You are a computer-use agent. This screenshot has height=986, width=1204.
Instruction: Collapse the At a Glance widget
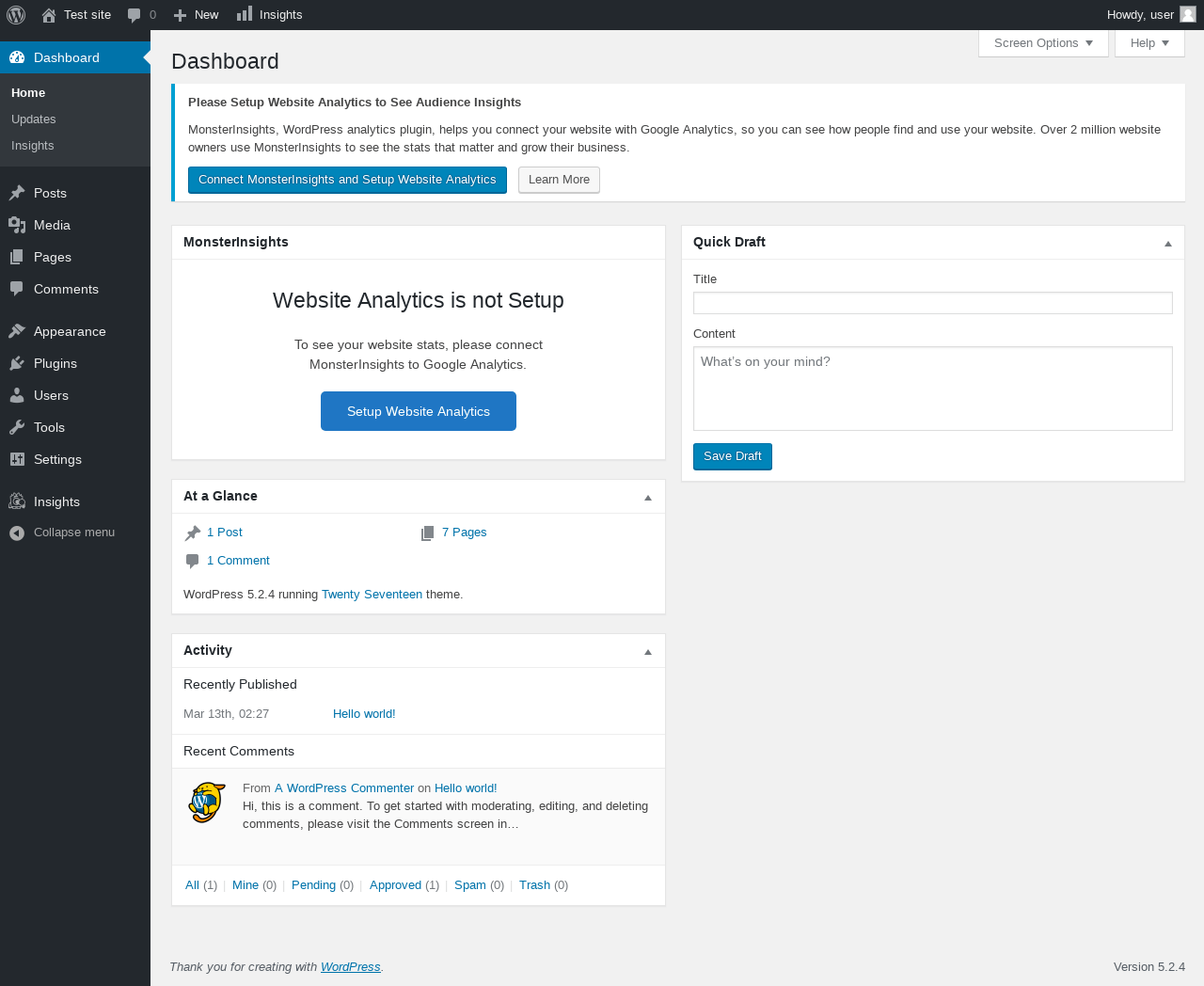point(648,498)
